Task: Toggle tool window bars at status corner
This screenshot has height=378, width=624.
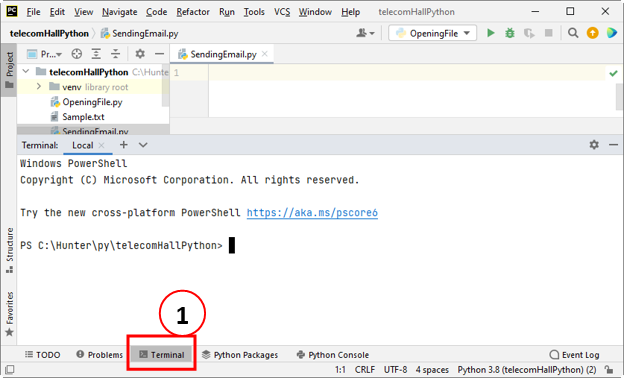Action: [10, 370]
